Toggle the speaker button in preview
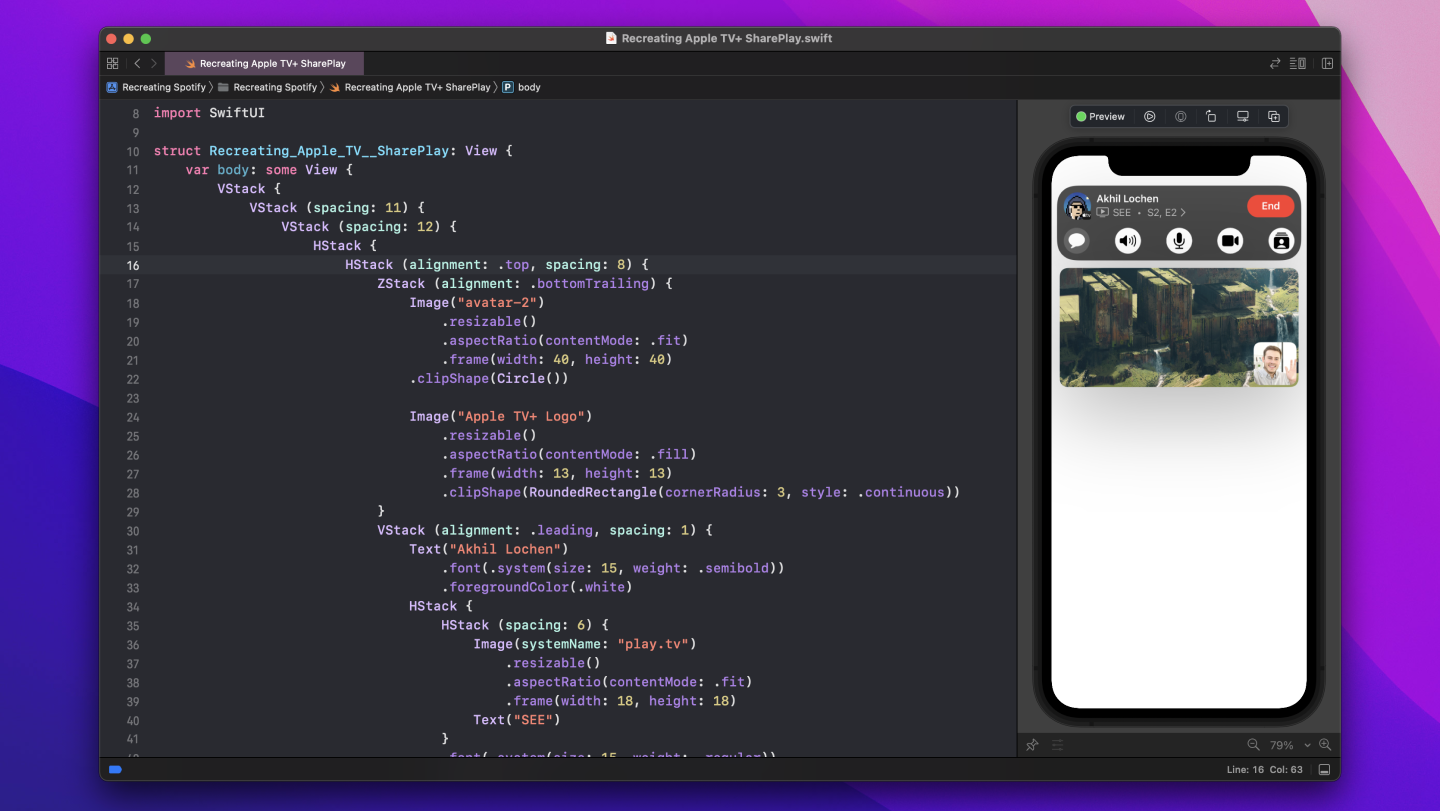This screenshot has height=811, width=1440. [1128, 240]
